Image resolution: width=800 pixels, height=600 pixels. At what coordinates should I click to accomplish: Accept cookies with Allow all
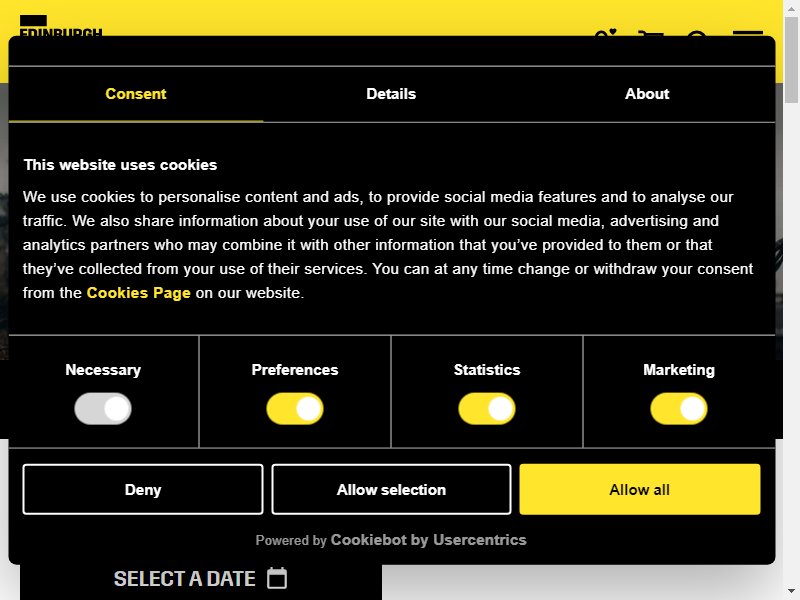(640, 489)
